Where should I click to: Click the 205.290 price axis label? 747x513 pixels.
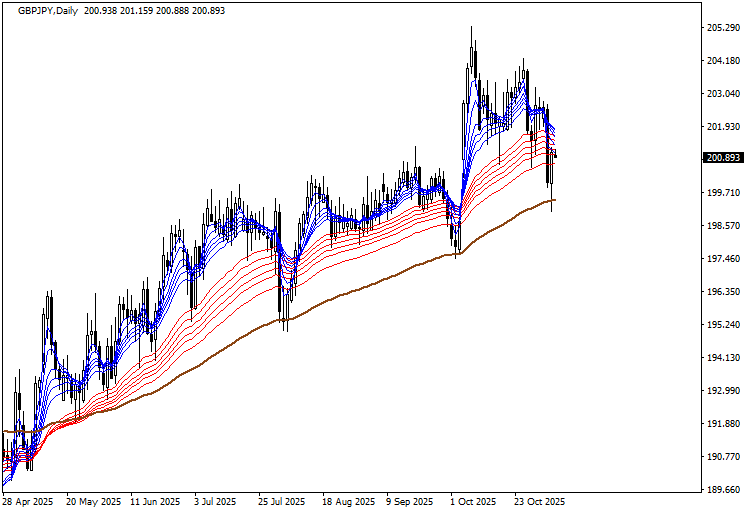tap(722, 28)
